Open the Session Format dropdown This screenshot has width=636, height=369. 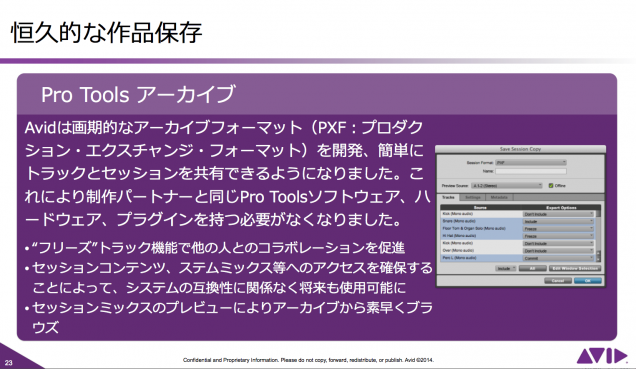click(531, 162)
